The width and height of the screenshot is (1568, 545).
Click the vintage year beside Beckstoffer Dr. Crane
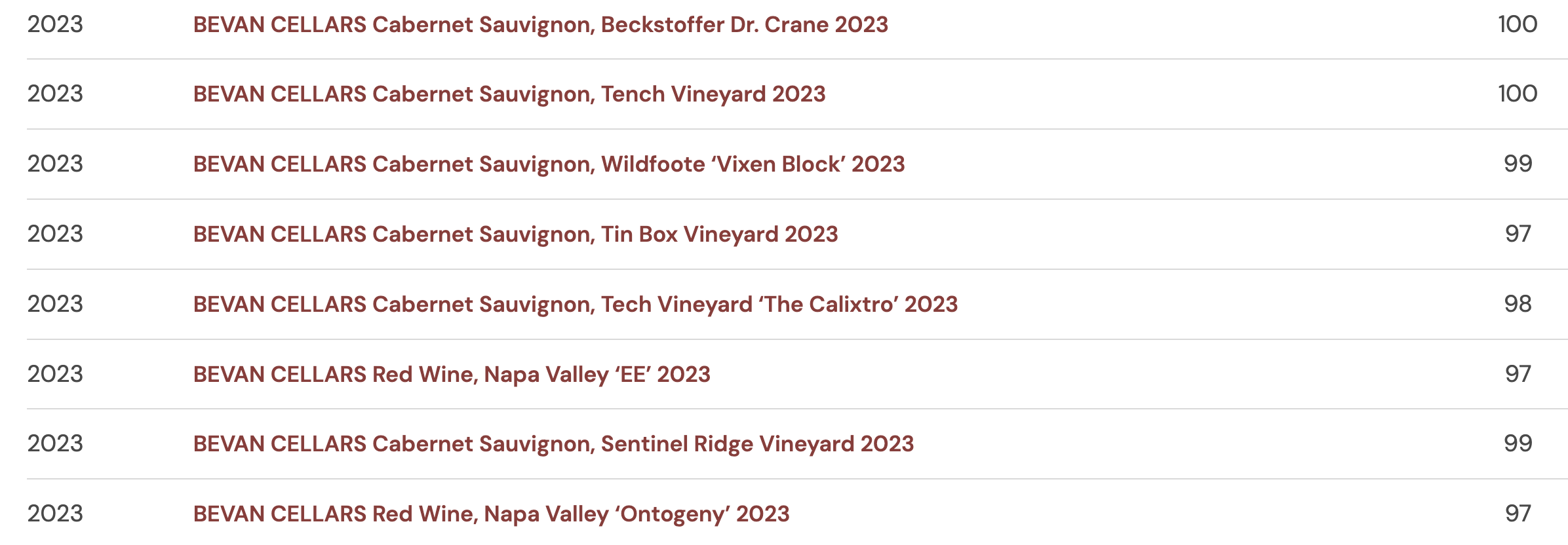55,25
